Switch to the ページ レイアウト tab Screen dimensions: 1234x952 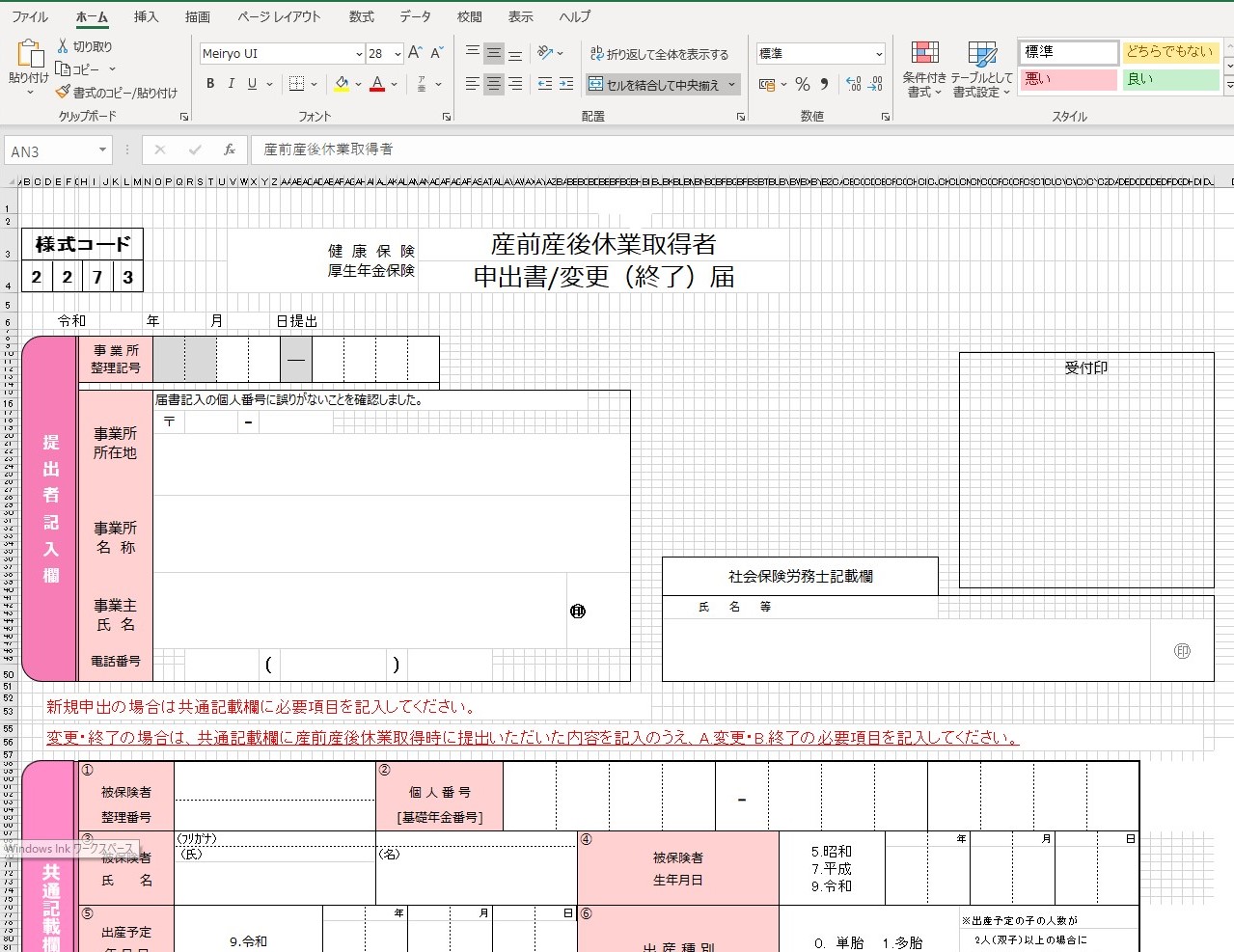click(x=279, y=16)
